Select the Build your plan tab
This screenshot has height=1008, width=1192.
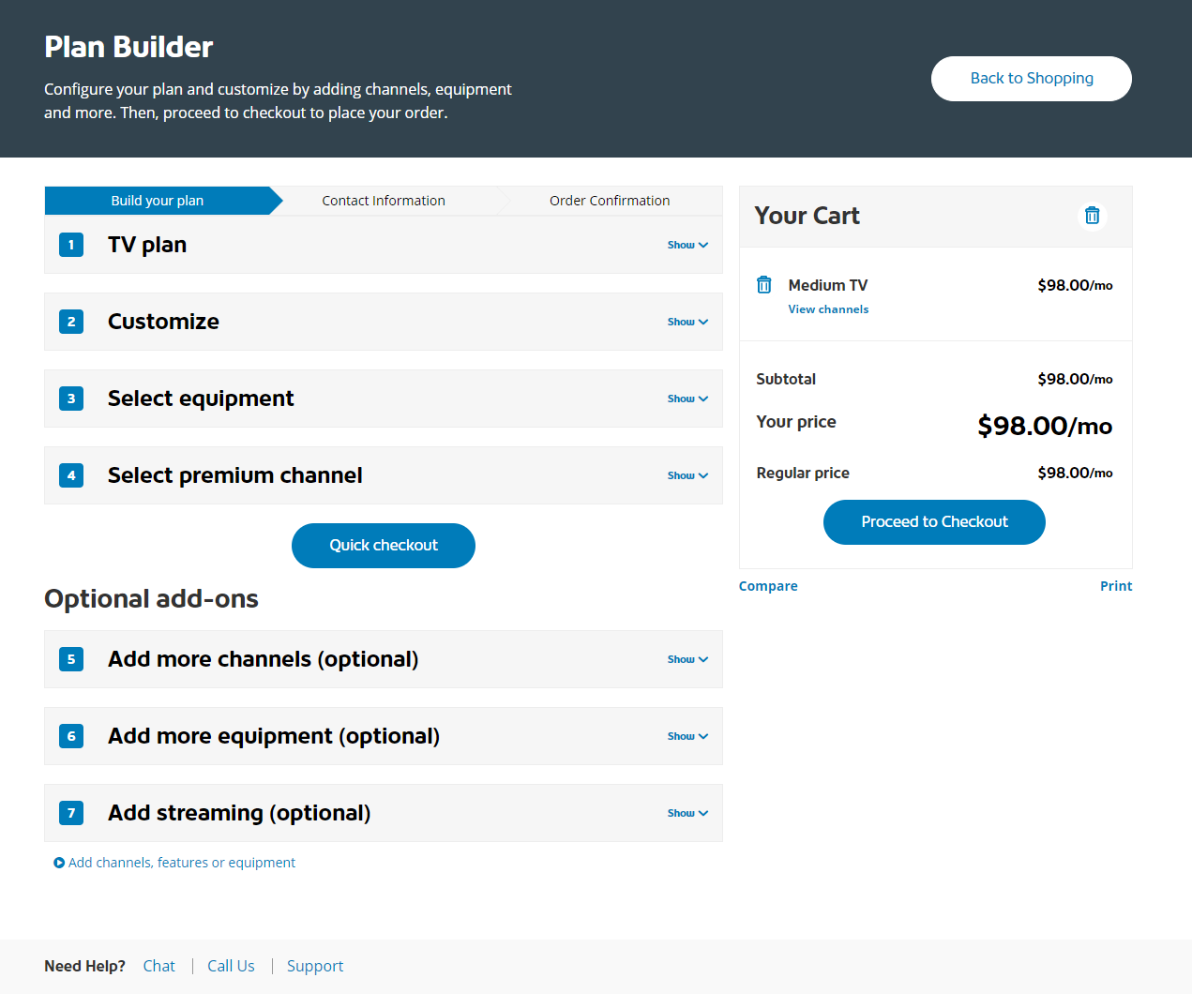point(158,201)
